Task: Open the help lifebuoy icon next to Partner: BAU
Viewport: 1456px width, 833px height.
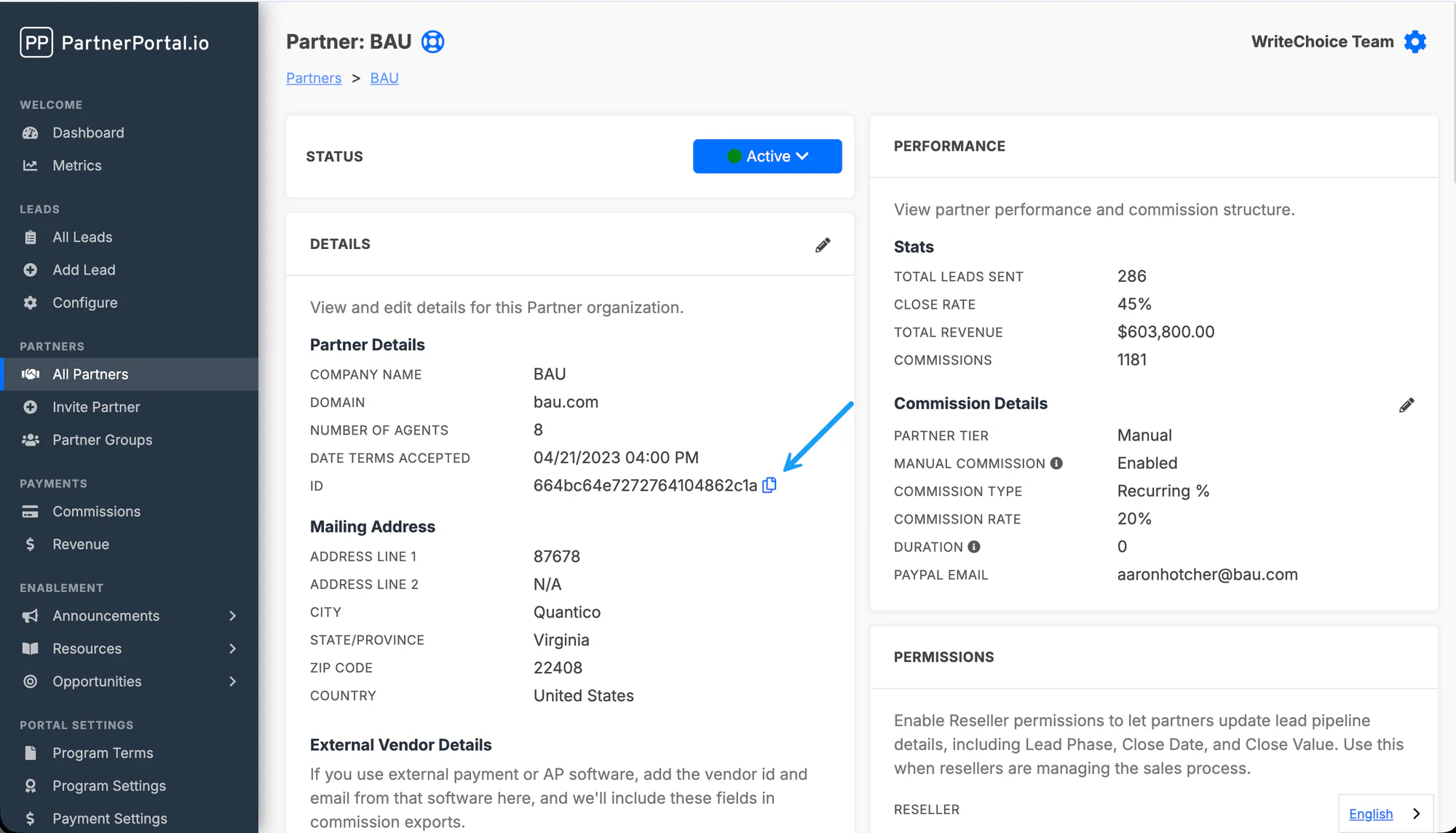Action: 433,42
